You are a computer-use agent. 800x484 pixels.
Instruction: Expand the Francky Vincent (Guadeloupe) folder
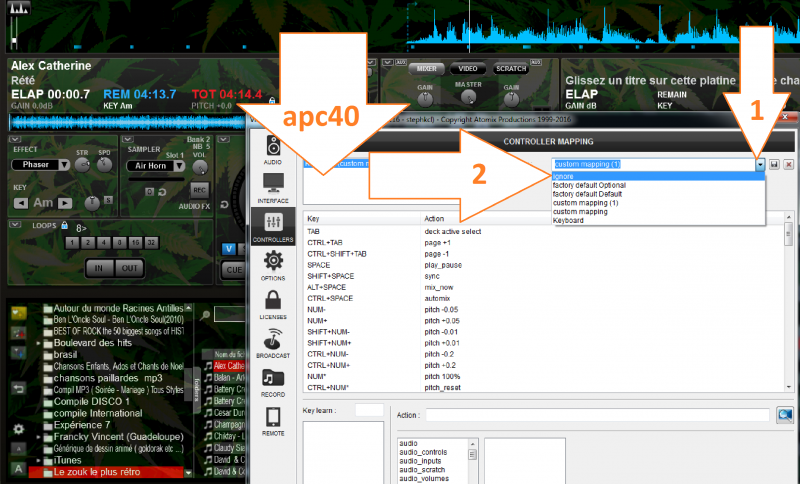point(38,437)
